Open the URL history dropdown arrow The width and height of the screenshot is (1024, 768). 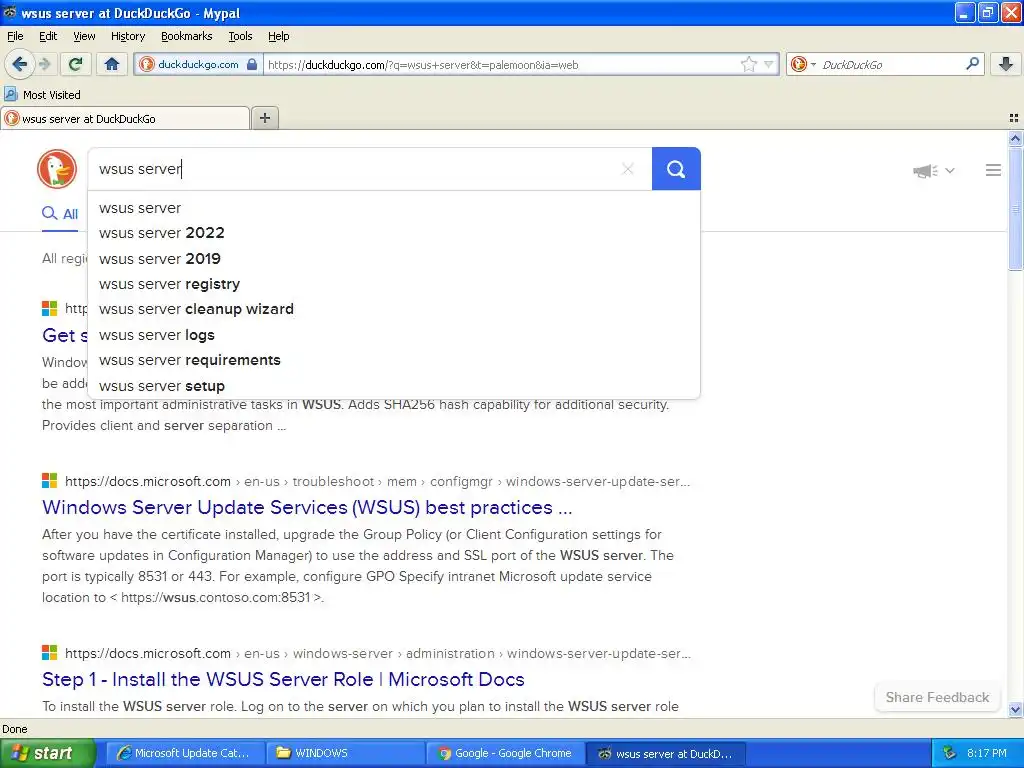[x=769, y=64]
